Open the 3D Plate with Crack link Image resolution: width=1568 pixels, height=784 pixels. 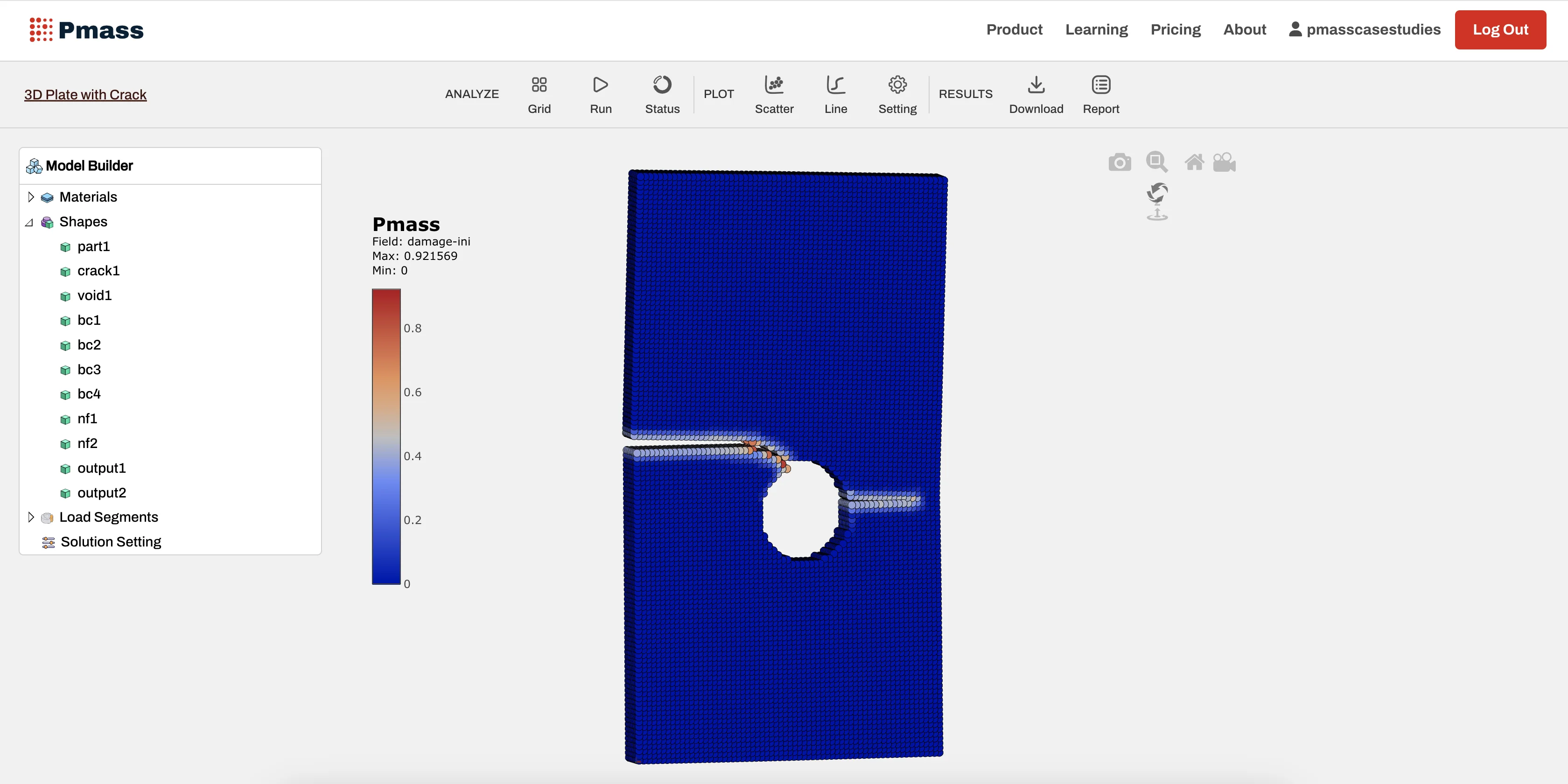[85, 94]
